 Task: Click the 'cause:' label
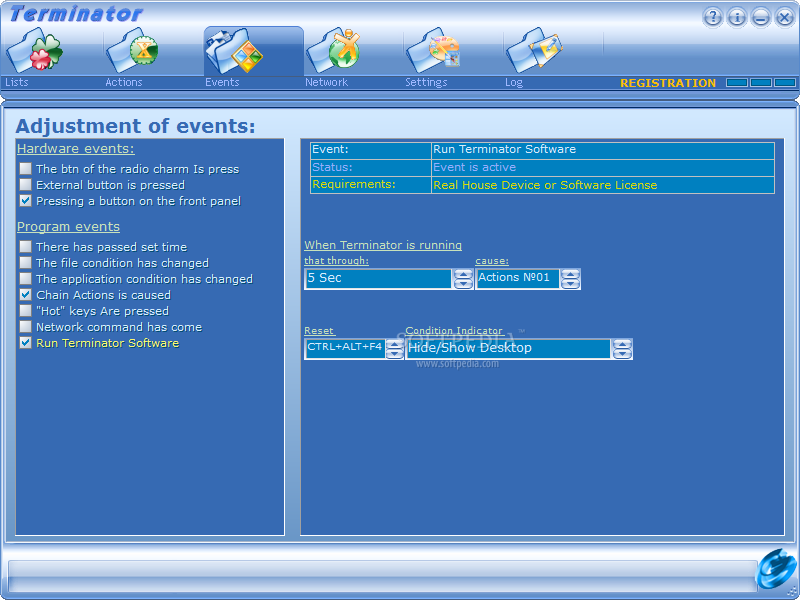point(492,261)
